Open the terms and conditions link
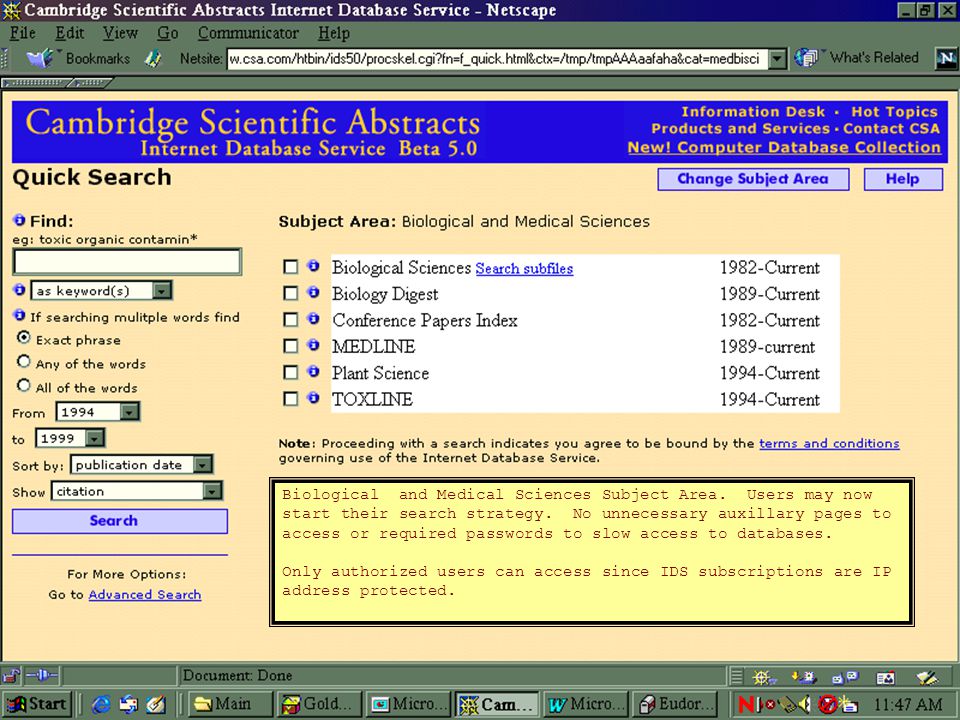The image size is (960, 720). click(x=829, y=443)
